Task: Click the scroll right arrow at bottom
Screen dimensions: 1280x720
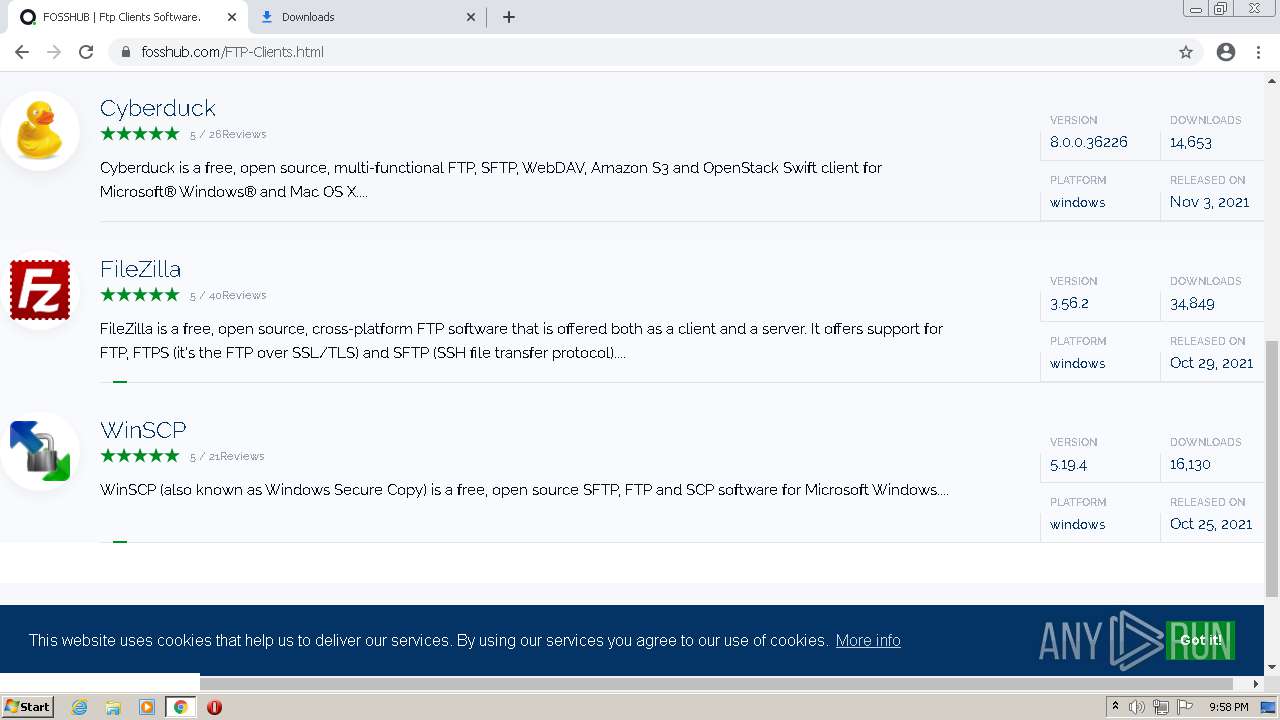Action: (1256, 683)
